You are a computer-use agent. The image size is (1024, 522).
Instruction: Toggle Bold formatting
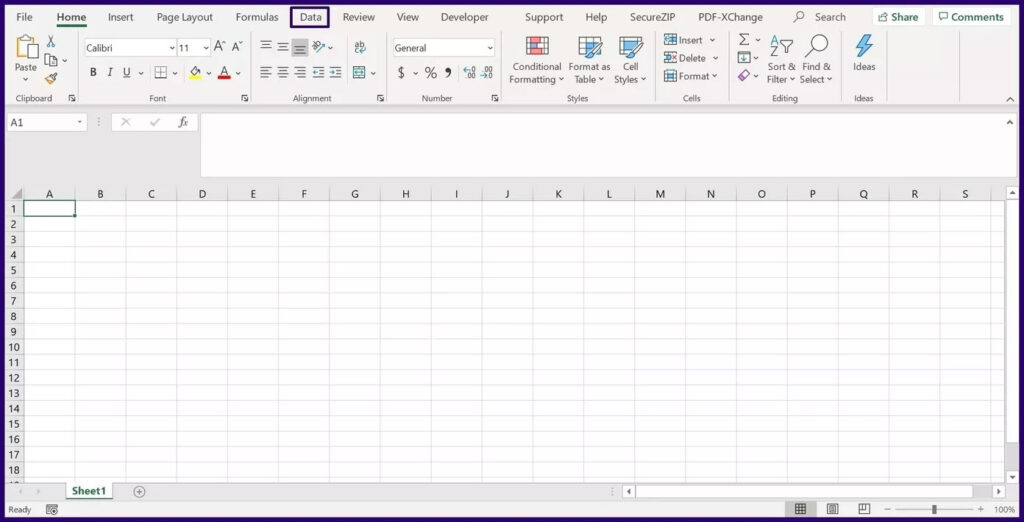(x=93, y=73)
